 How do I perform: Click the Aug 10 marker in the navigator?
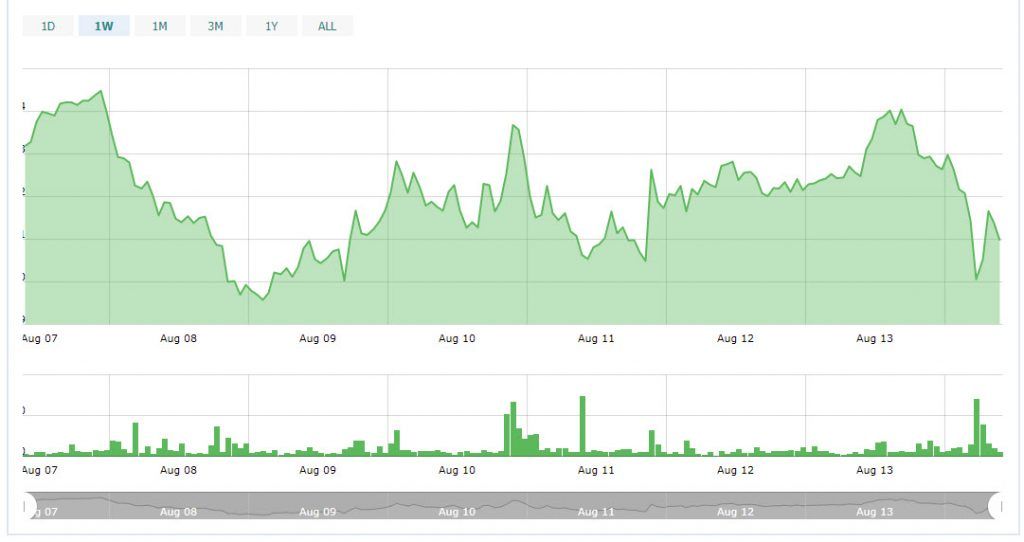coord(457,512)
